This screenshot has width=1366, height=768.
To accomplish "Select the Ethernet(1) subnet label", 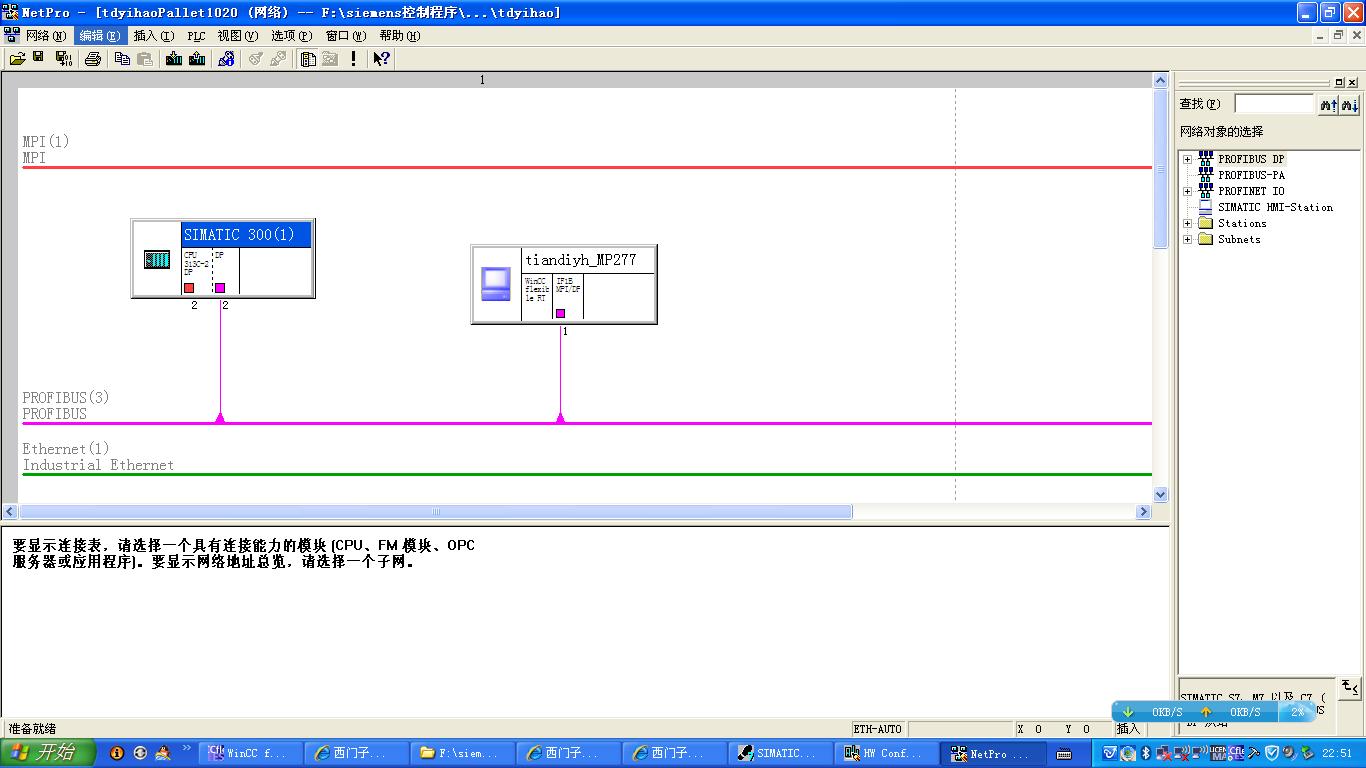I will (66, 449).
